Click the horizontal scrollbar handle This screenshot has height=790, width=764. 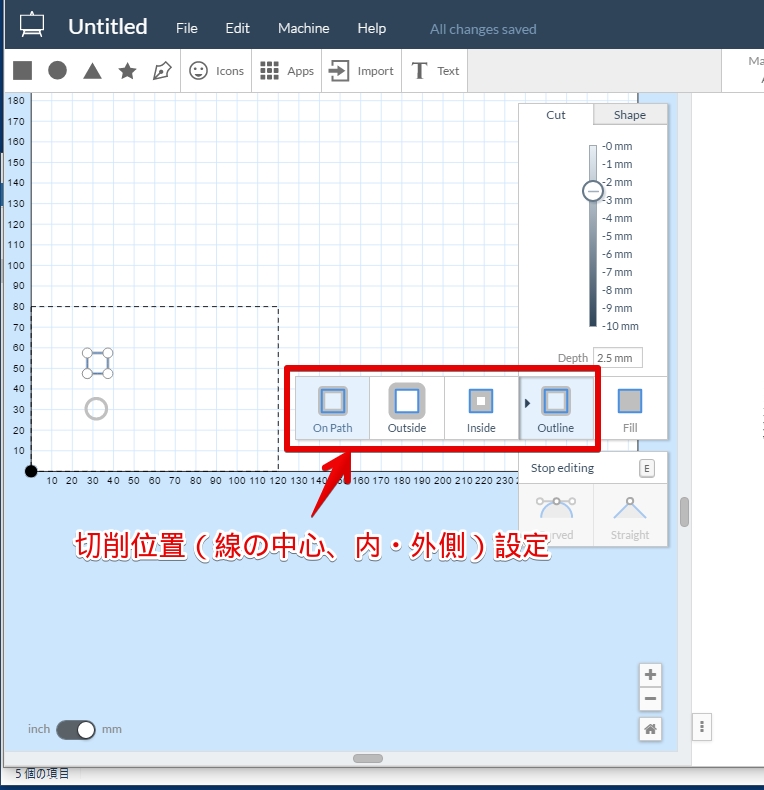(368, 758)
